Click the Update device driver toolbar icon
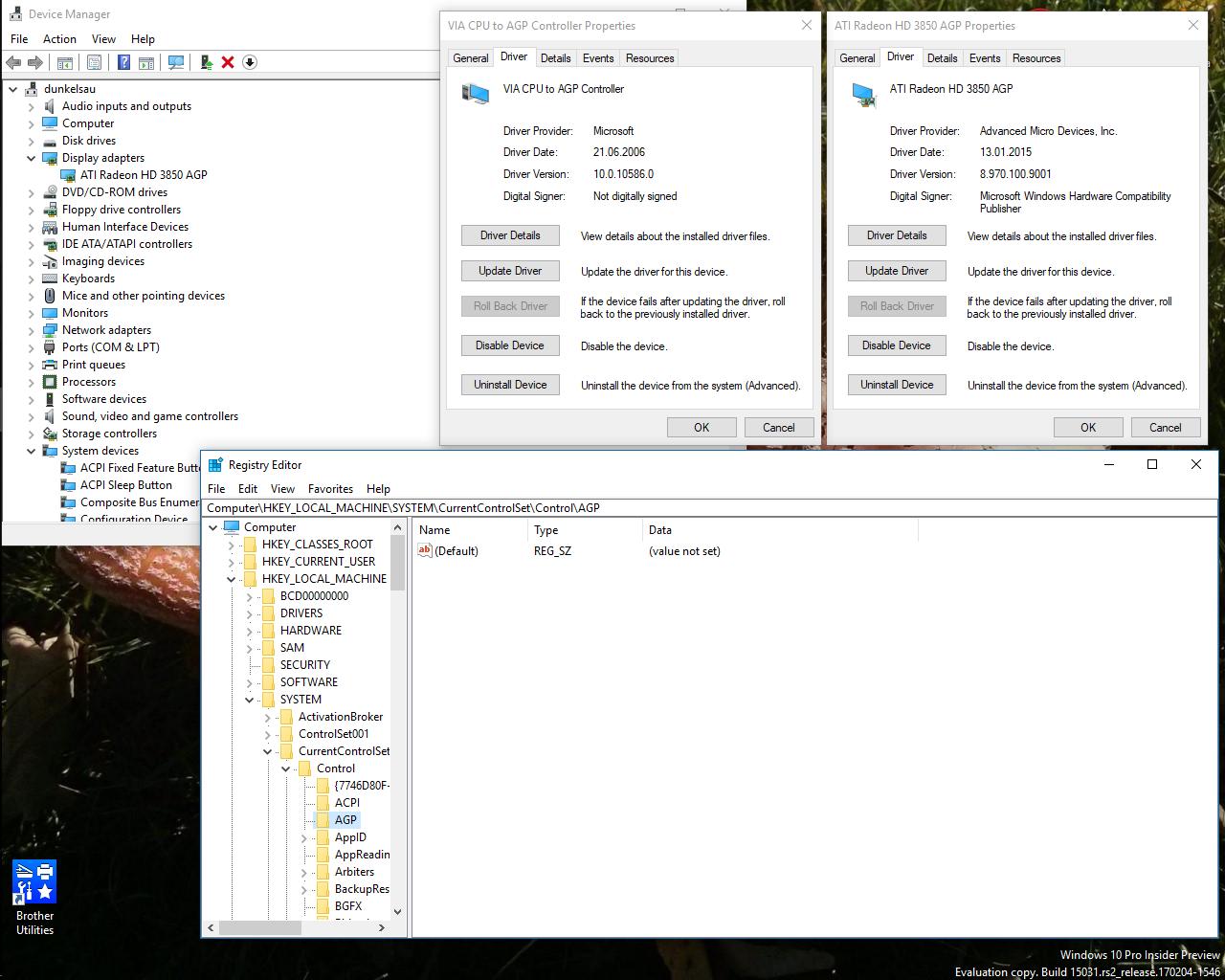Image resolution: width=1225 pixels, height=980 pixels. tap(206, 62)
